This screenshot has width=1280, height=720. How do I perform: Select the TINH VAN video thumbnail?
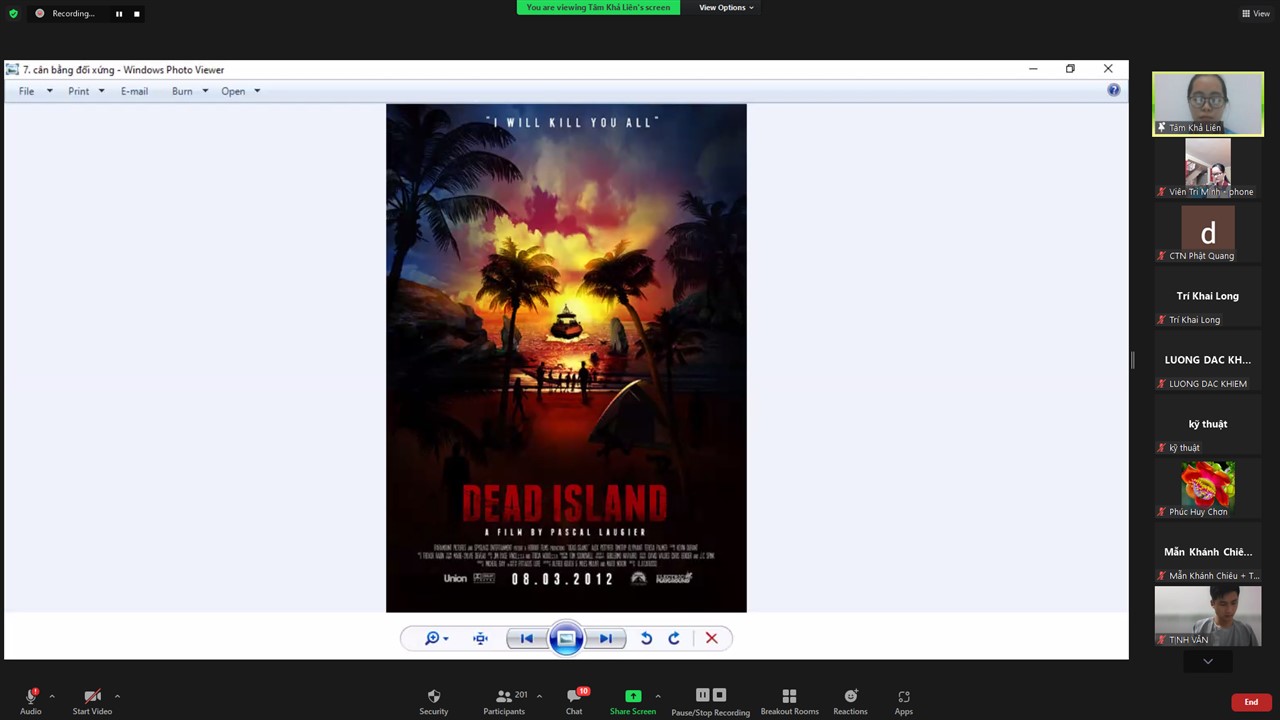click(x=1208, y=616)
